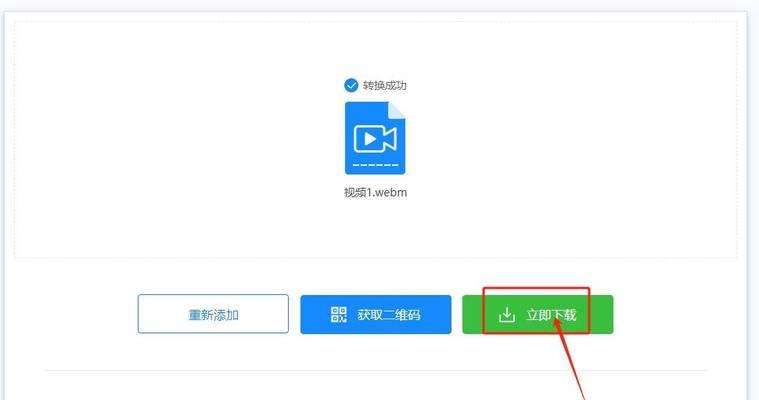Click the QR code icon in 获取二维码
The image size is (759, 400).
tap(339, 314)
